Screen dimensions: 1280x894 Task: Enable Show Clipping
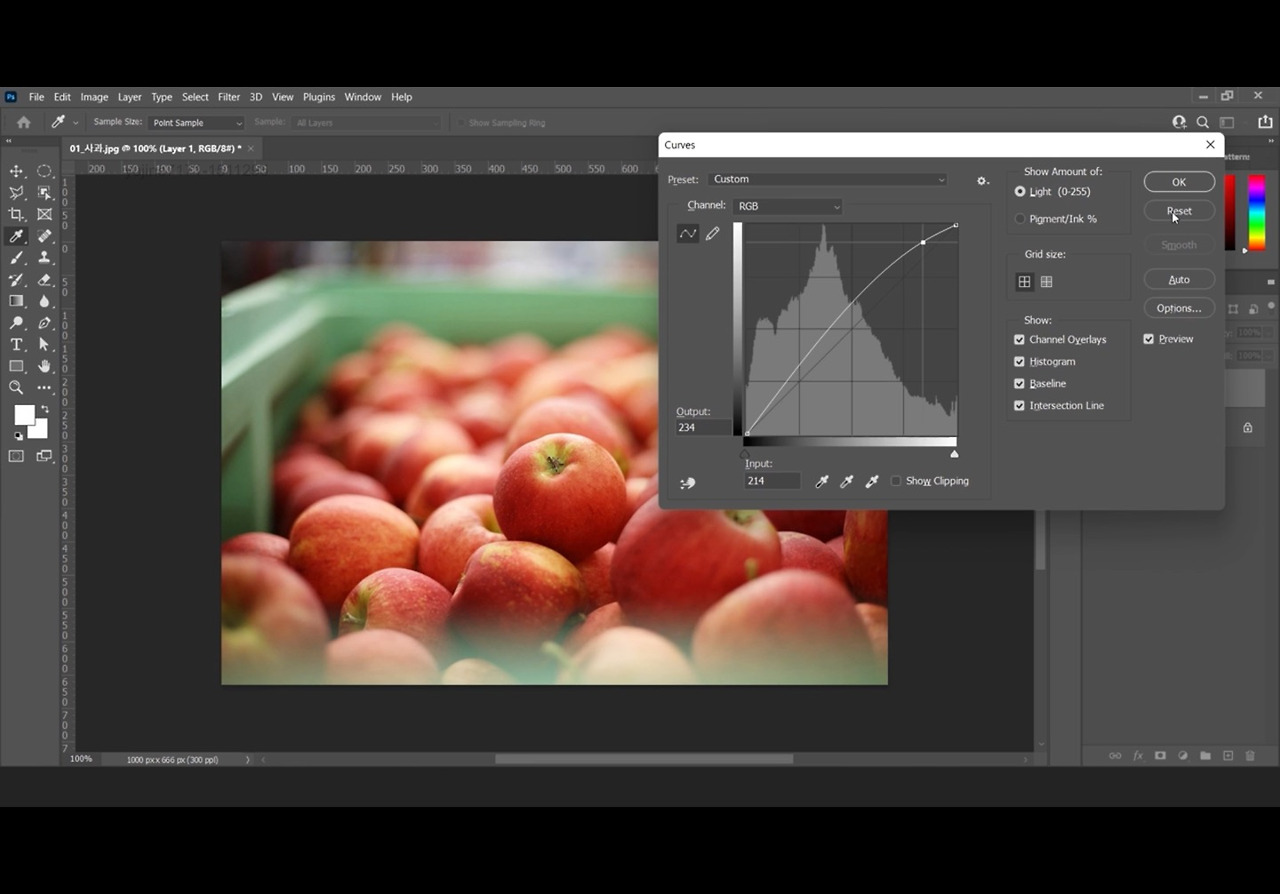click(896, 481)
